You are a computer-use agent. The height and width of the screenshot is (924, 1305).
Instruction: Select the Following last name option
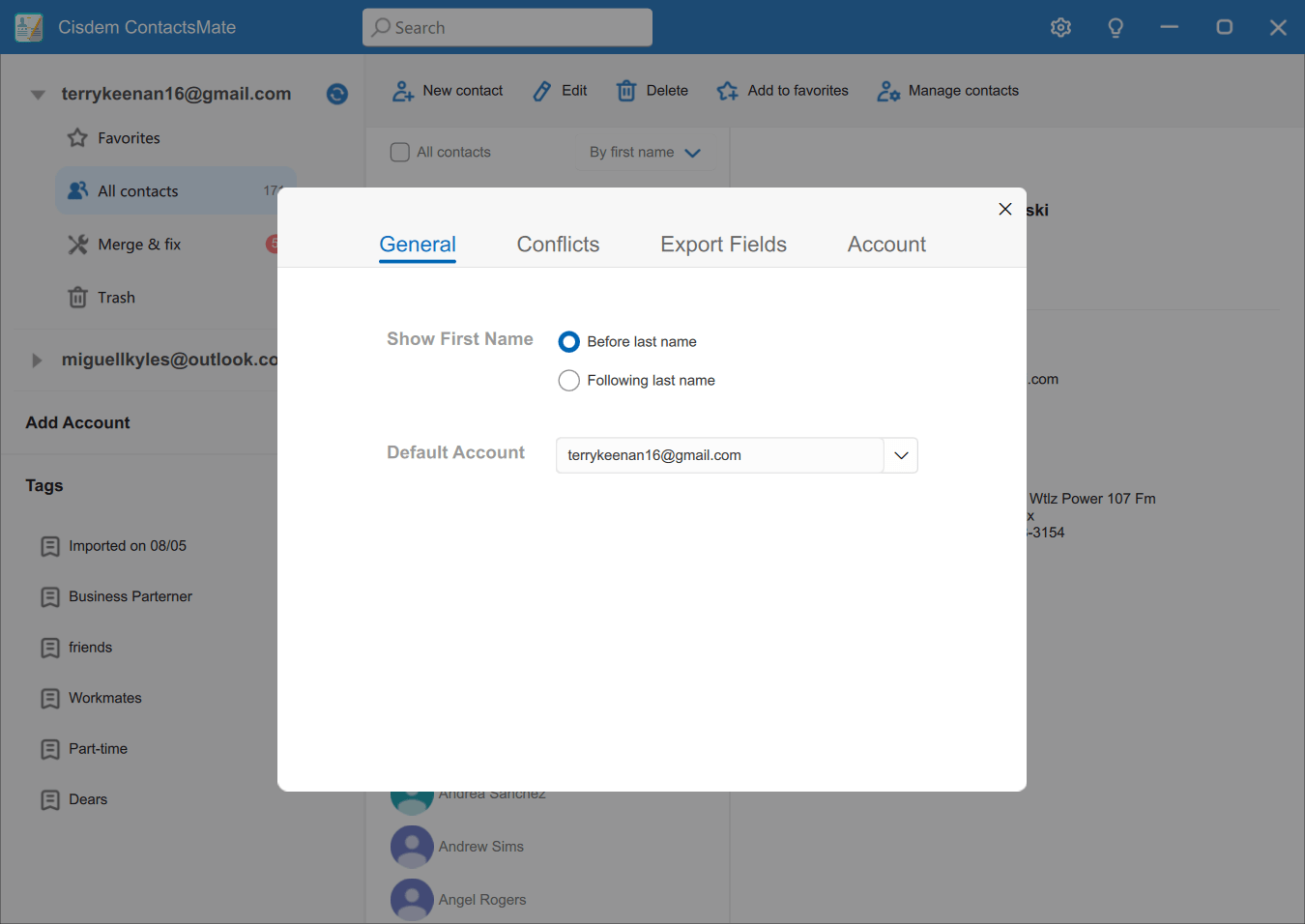[x=569, y=381]
